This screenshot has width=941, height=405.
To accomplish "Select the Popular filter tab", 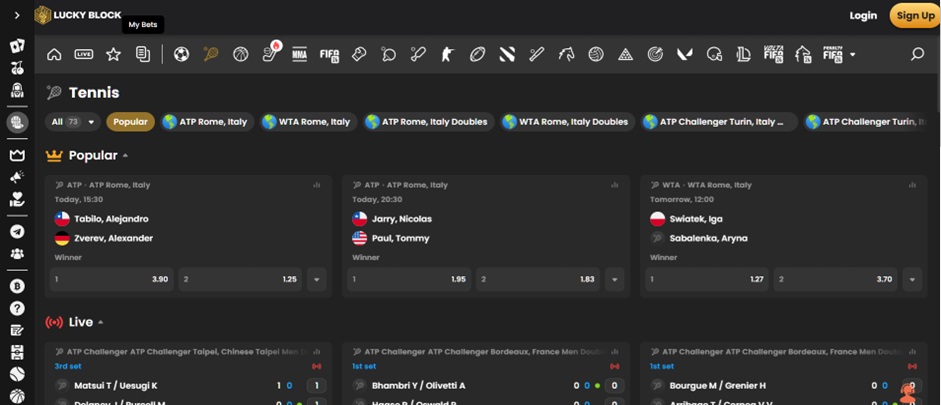I will (130, 122).
